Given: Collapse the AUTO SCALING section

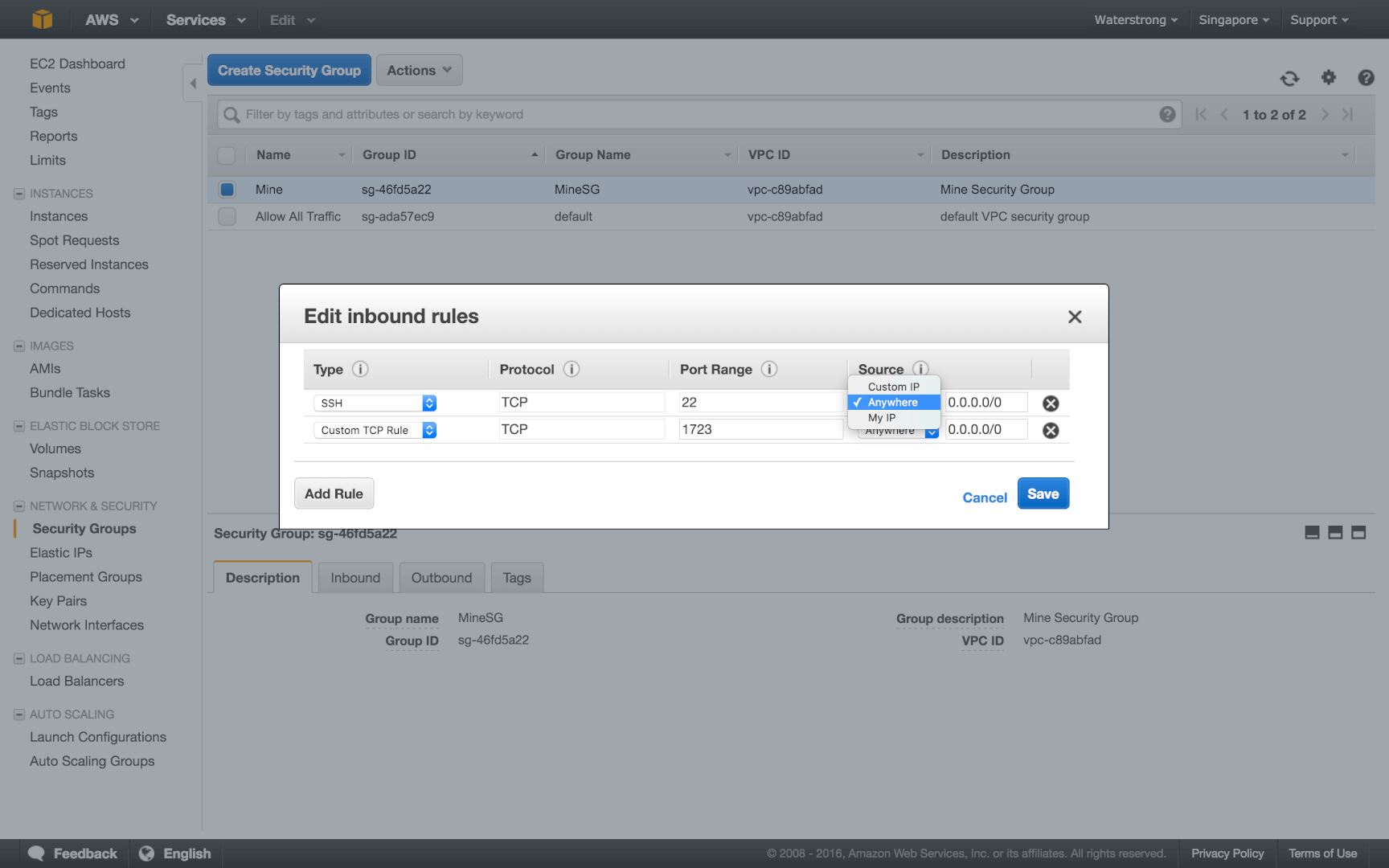Looking at the screenshot, I should tap(19, 714).
